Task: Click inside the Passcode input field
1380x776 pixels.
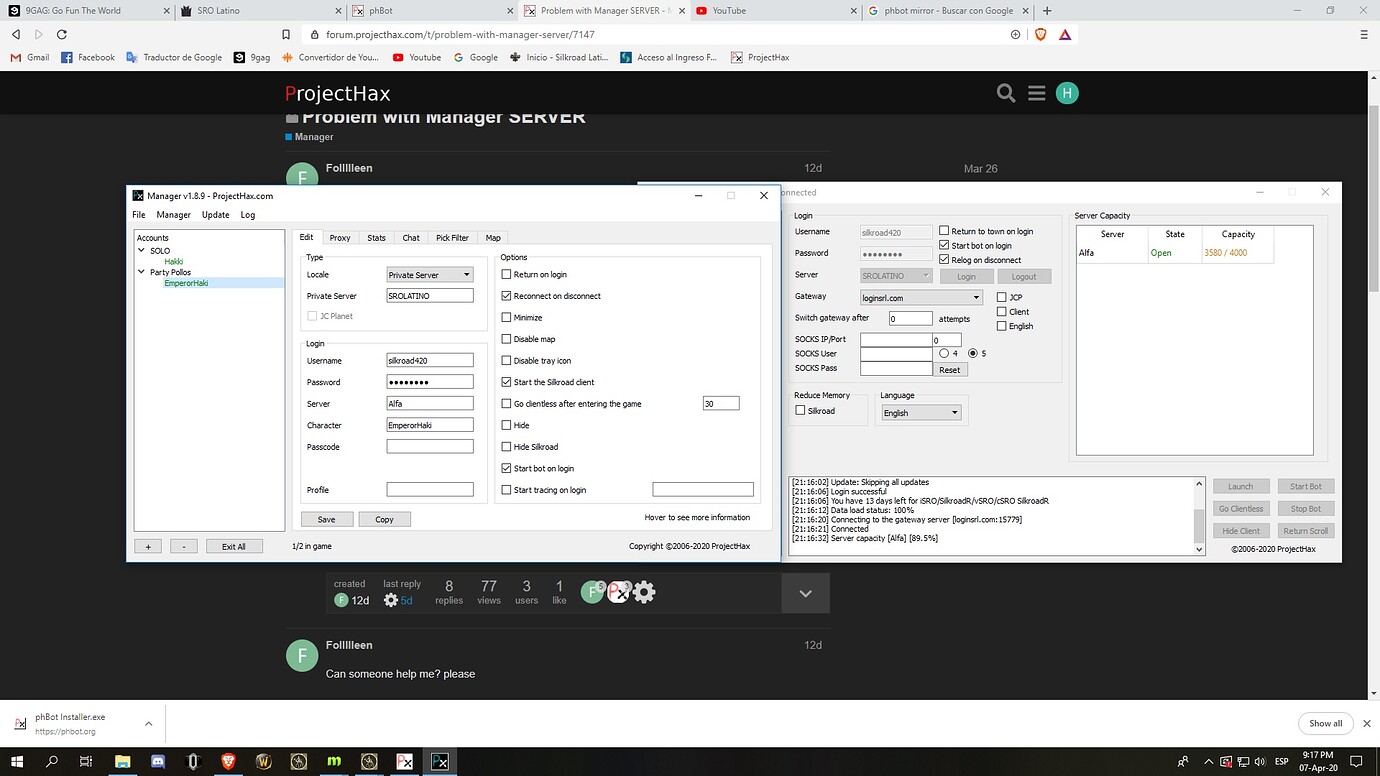Action: click(x=429, y=446)
